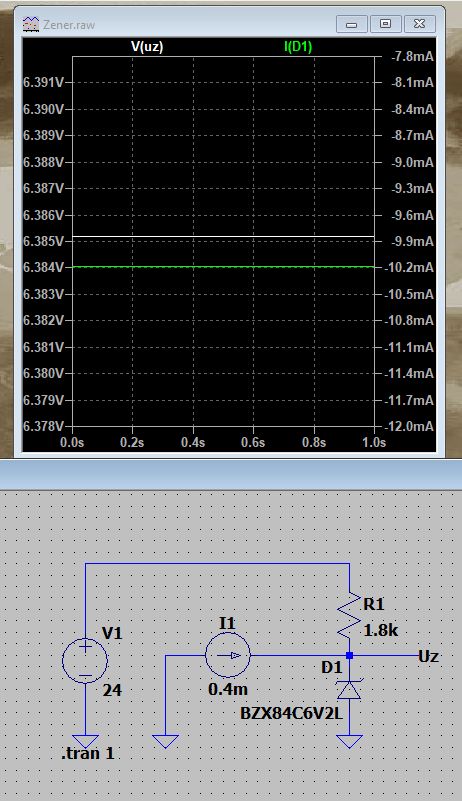
Task: Click the -7.8mA right axis label
Action: tap(412, 56)
